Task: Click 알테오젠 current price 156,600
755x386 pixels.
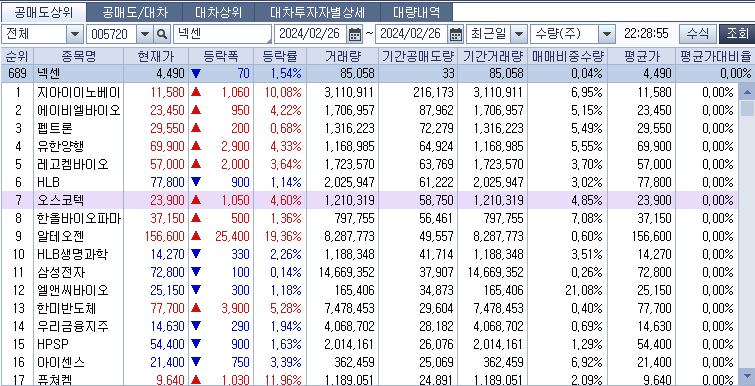Action: point(164,236)
